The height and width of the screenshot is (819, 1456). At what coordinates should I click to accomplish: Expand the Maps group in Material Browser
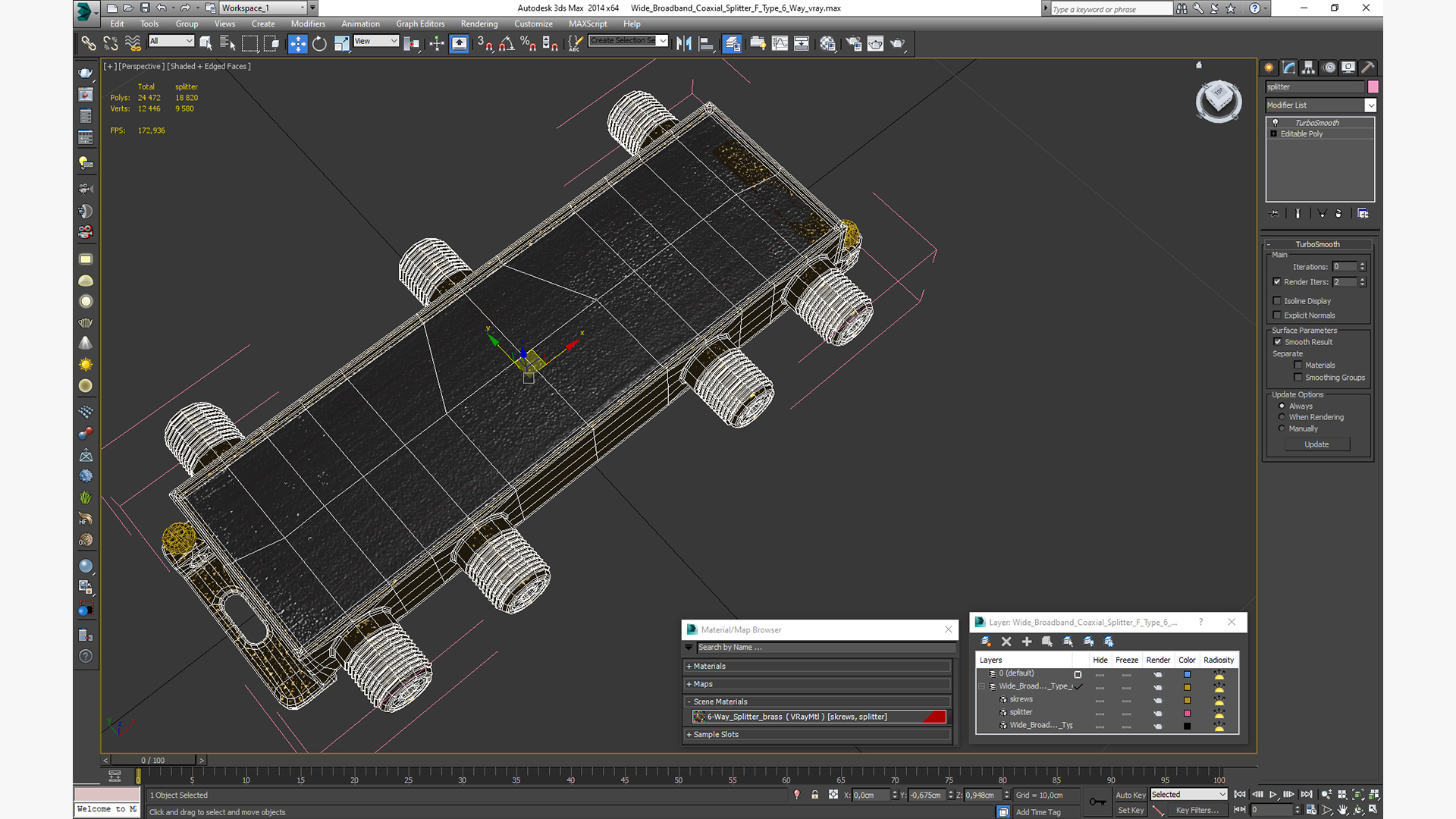point(817,684)
